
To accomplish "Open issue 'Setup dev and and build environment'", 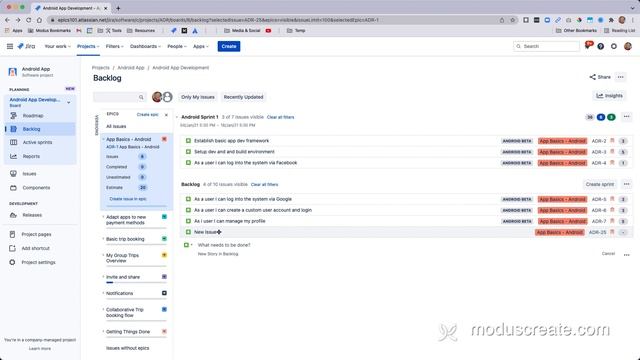I will pos(234,152).
